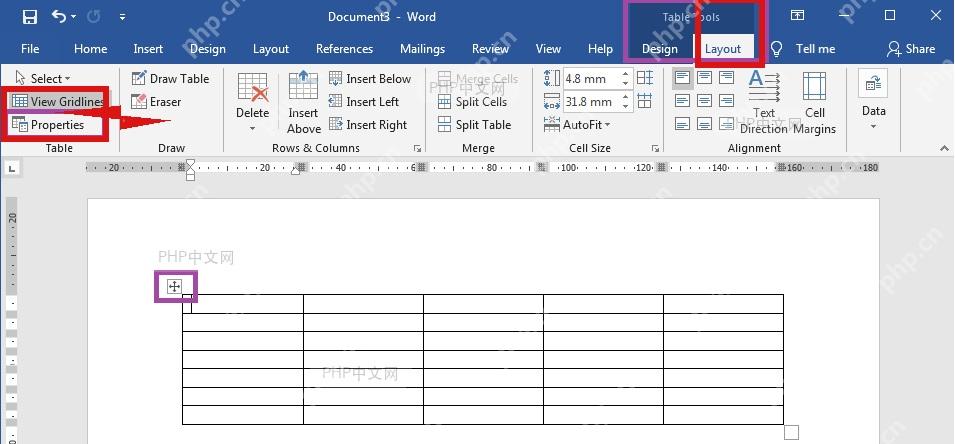This screenshot has height=444, width=955.
Task: Click the ruler tab selector button
Action: (x=12, y=167)
